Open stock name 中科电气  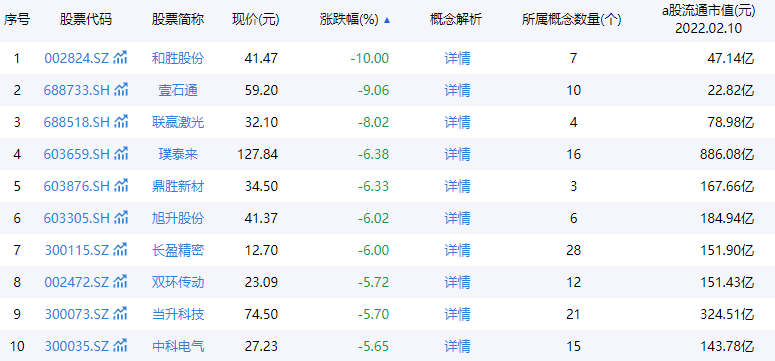pyautogui.click(x=178, y=347)
